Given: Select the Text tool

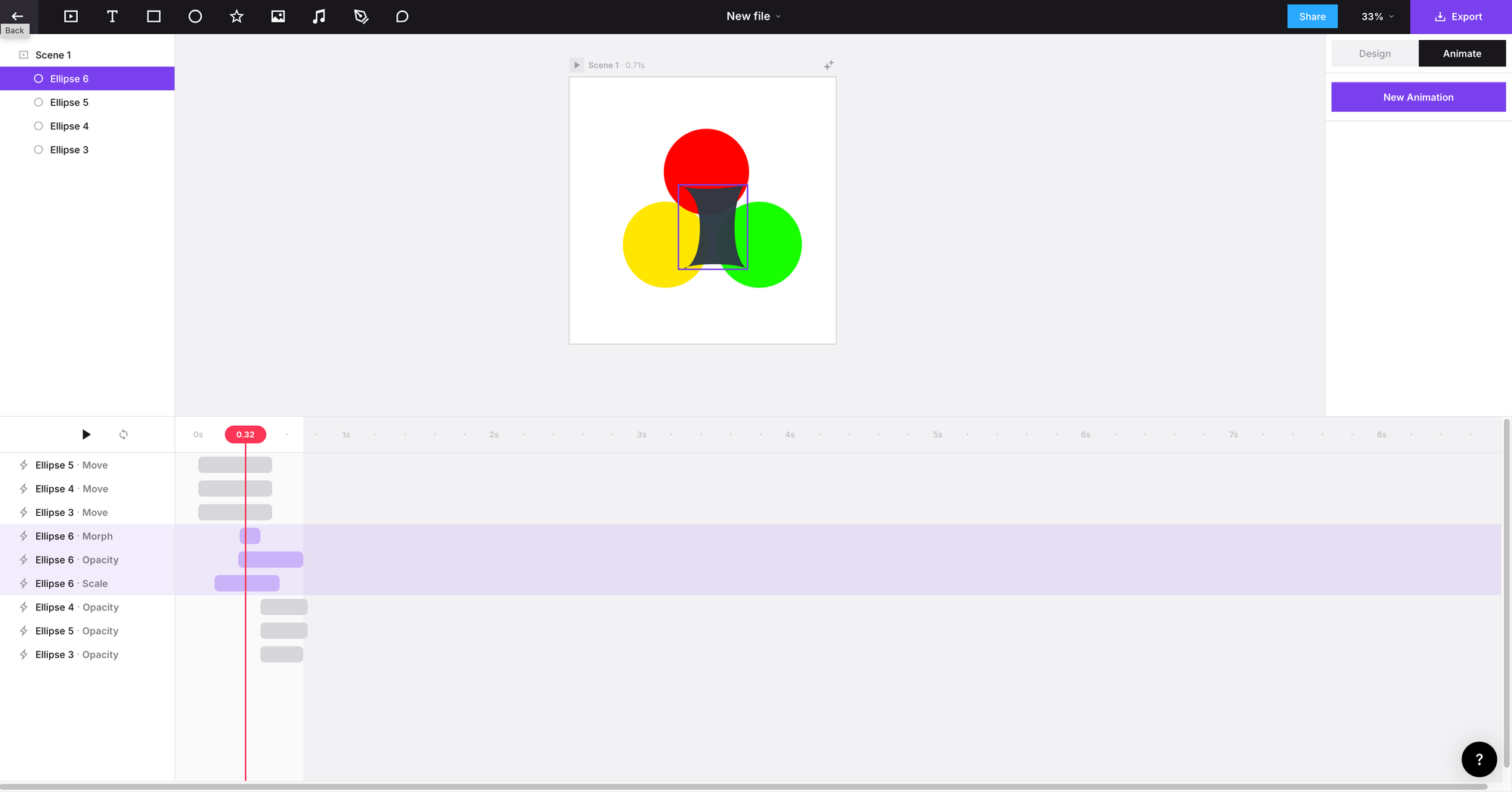Looking at the screenshot, I should point(112,17).
